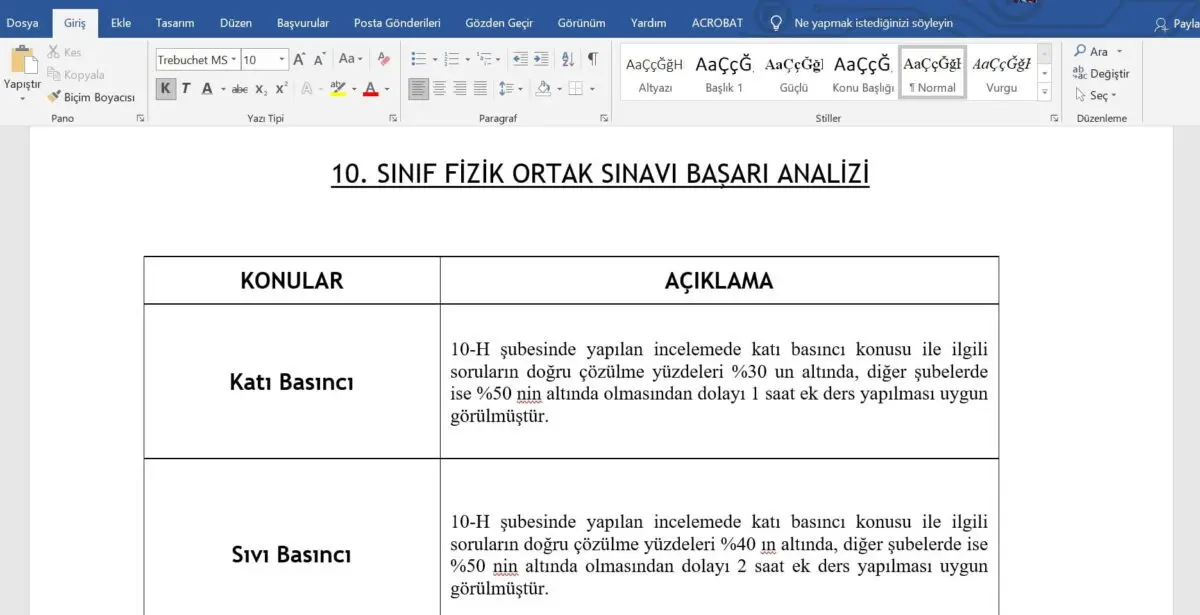Screen dimensions: 1200x615
Task: Align text right
Action: [x=460, y=89]
